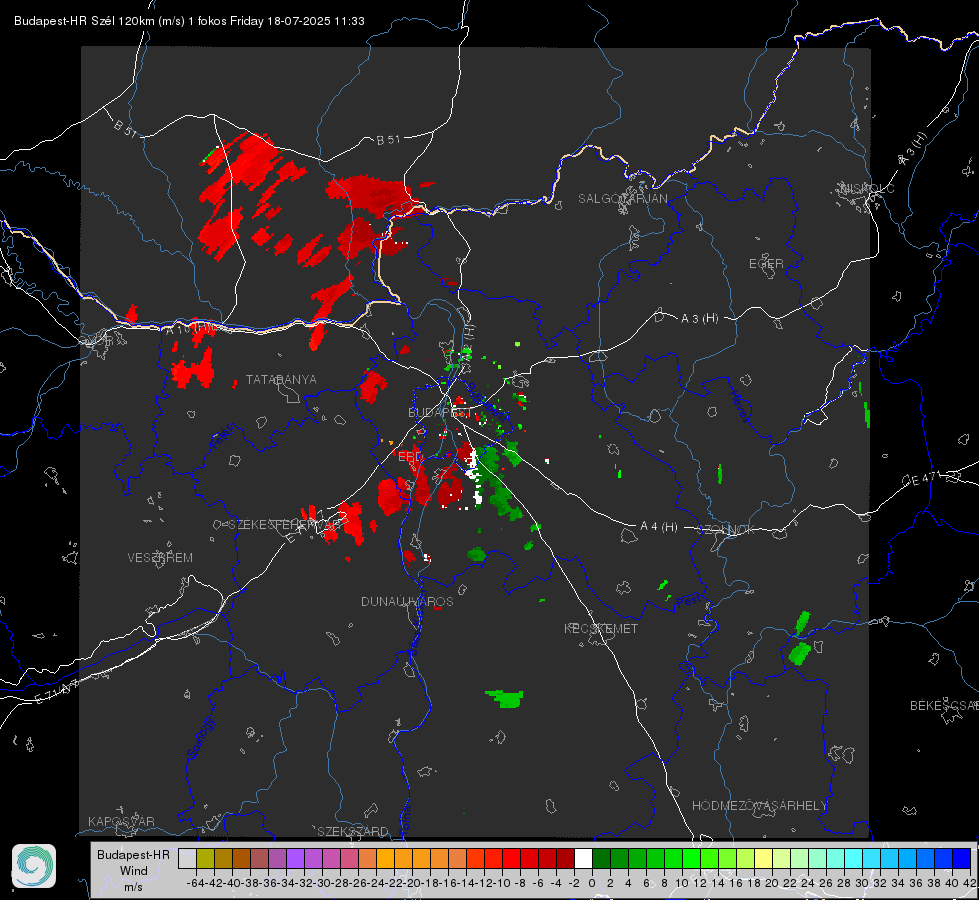Click the pale yellow legend swatch above 18
979x900 pixels.
(x=763, y=859)
